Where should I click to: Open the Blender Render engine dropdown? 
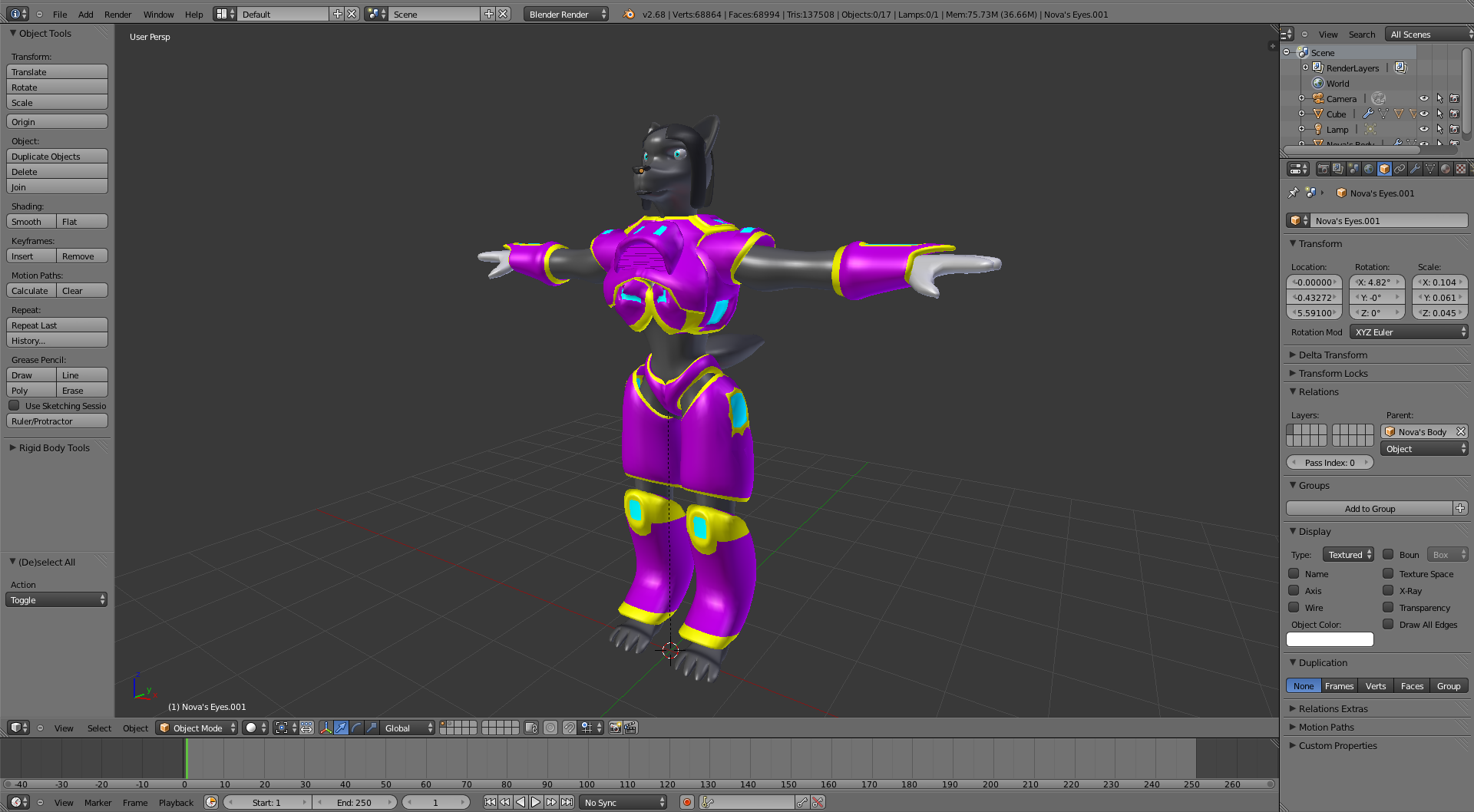tap(566, 14)
